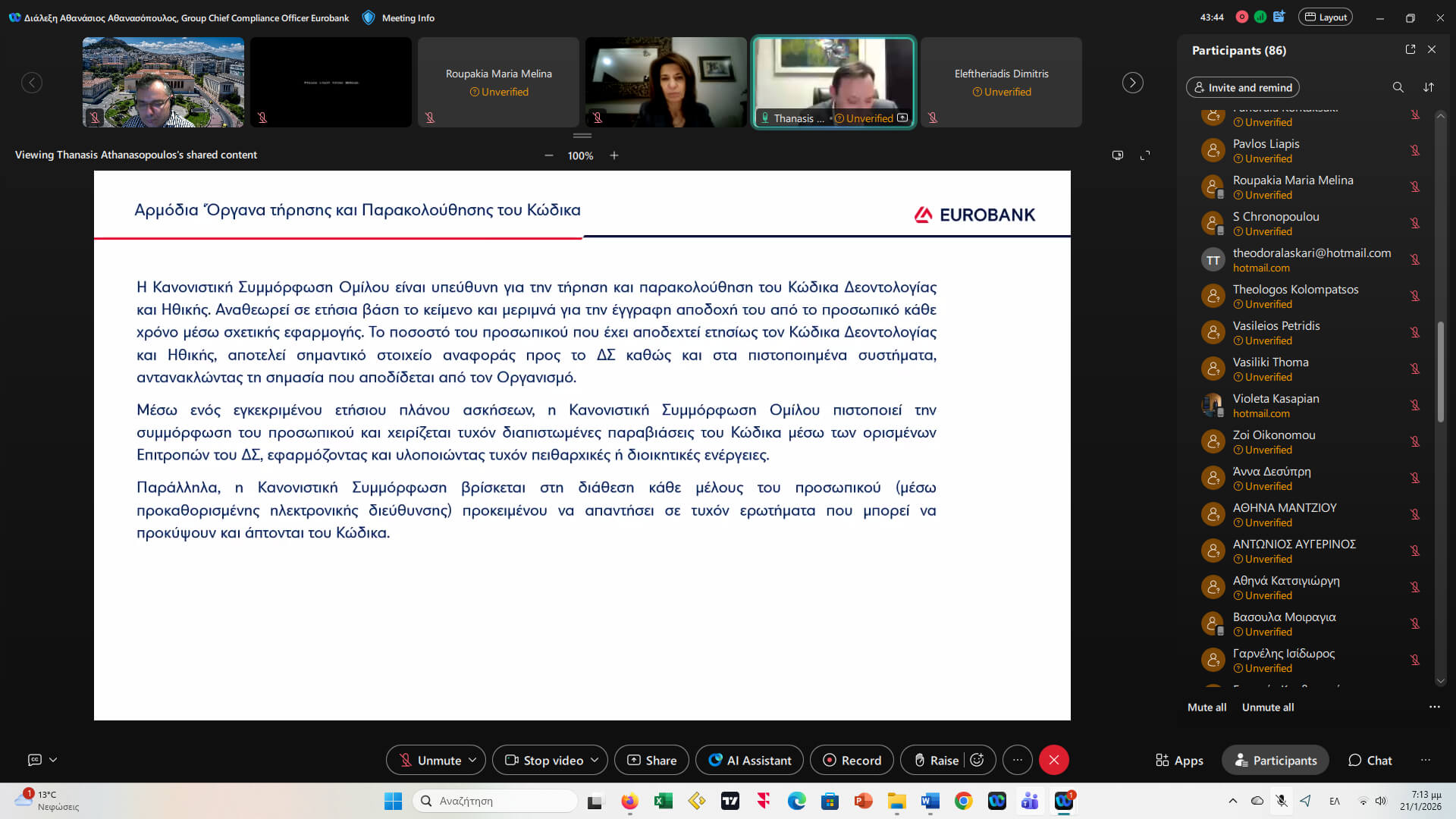Viewport: 1456px width, 819px height.
Task: Sort participants list icon
Action: coord(1429,87)
